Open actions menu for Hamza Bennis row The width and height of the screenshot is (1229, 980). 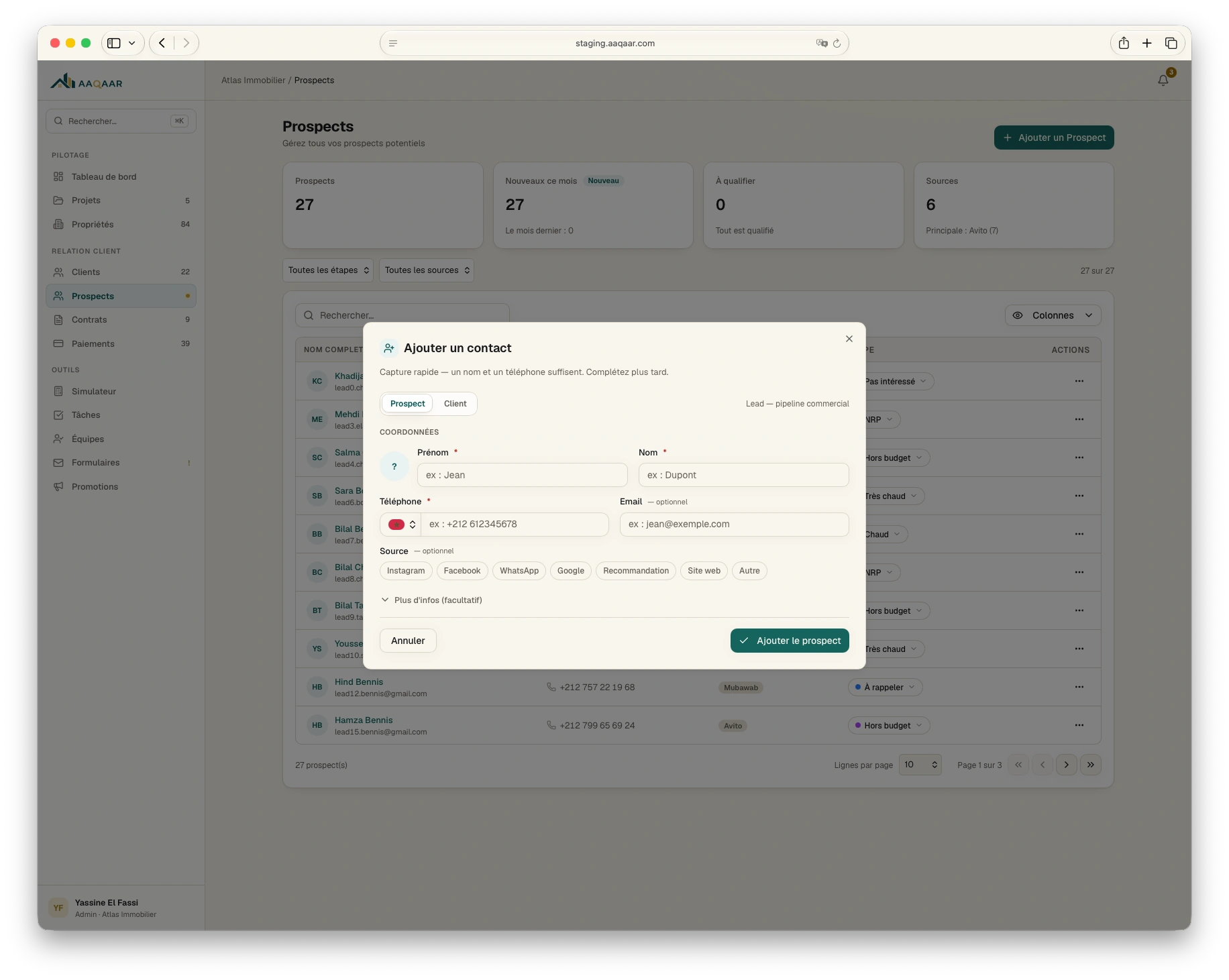[x=1079, y=725]
